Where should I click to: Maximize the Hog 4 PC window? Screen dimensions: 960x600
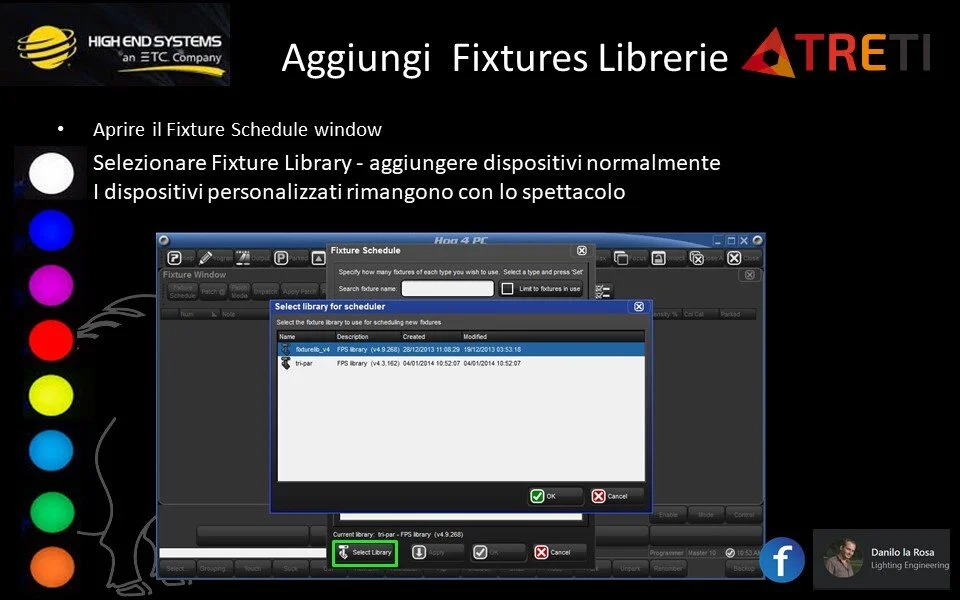tap(731, 241)
